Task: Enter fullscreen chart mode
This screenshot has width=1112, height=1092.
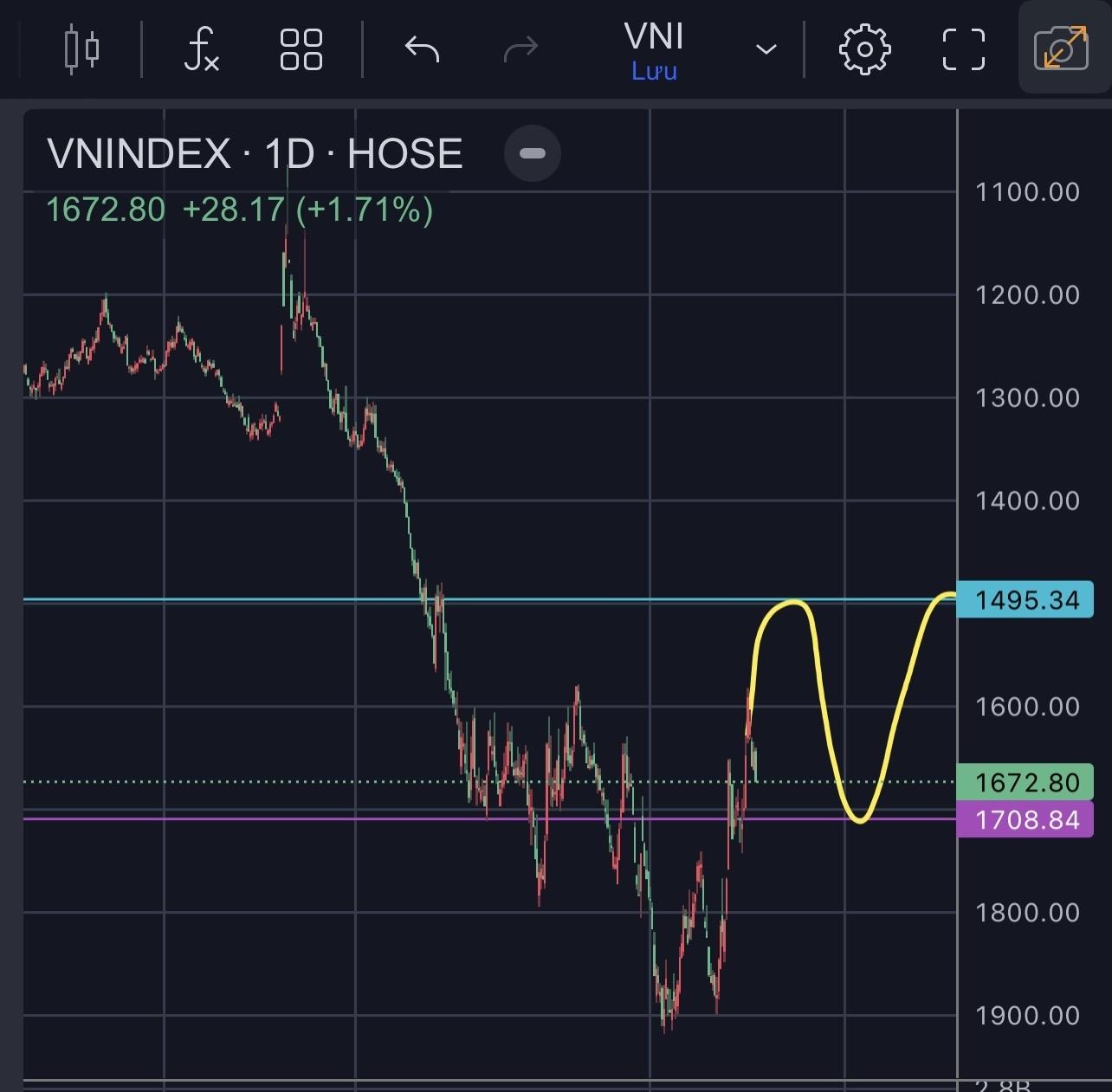Action: point(963,48)
